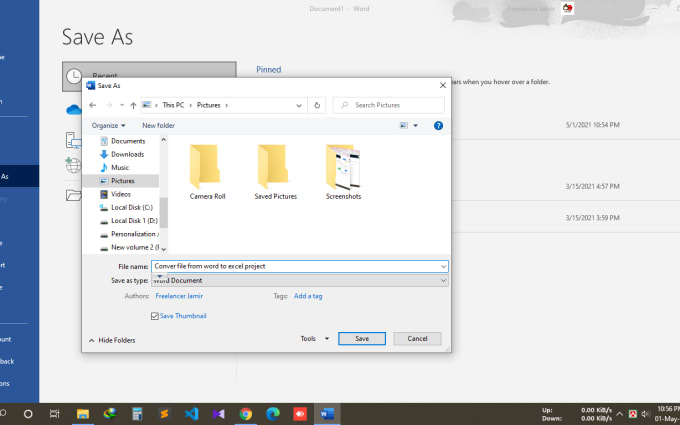Click the Save button
Screen dimensions: 680x425
pyautogui.click(x=362, y=339)
